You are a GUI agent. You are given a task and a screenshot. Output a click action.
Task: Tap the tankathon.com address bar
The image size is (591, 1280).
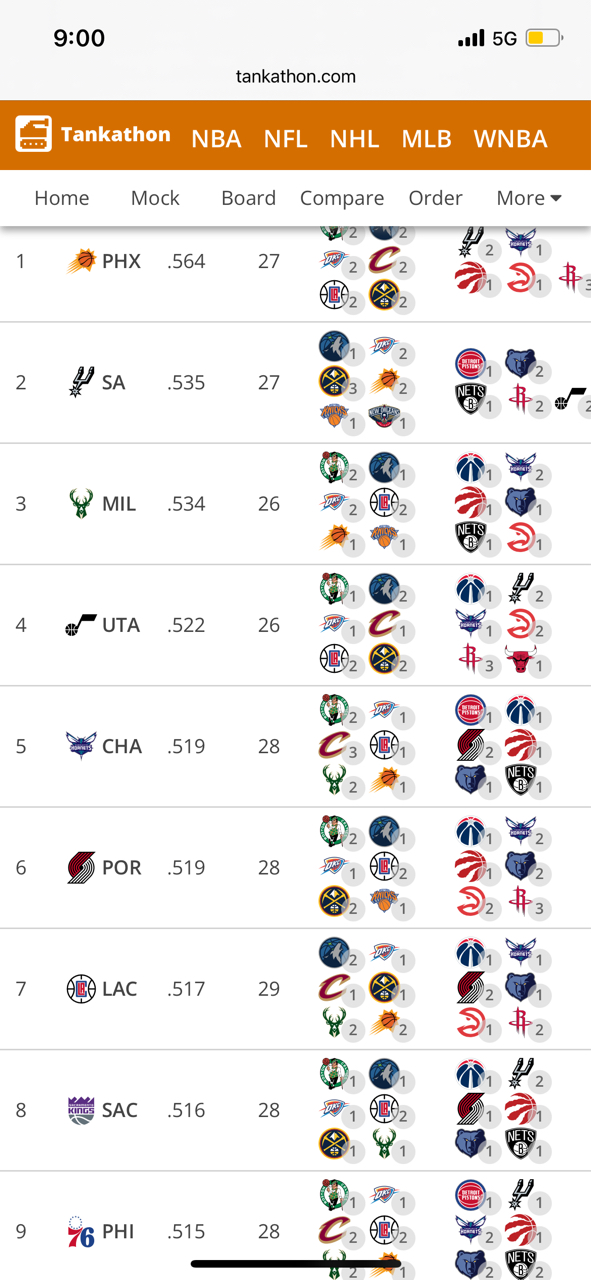click(295, 76)
